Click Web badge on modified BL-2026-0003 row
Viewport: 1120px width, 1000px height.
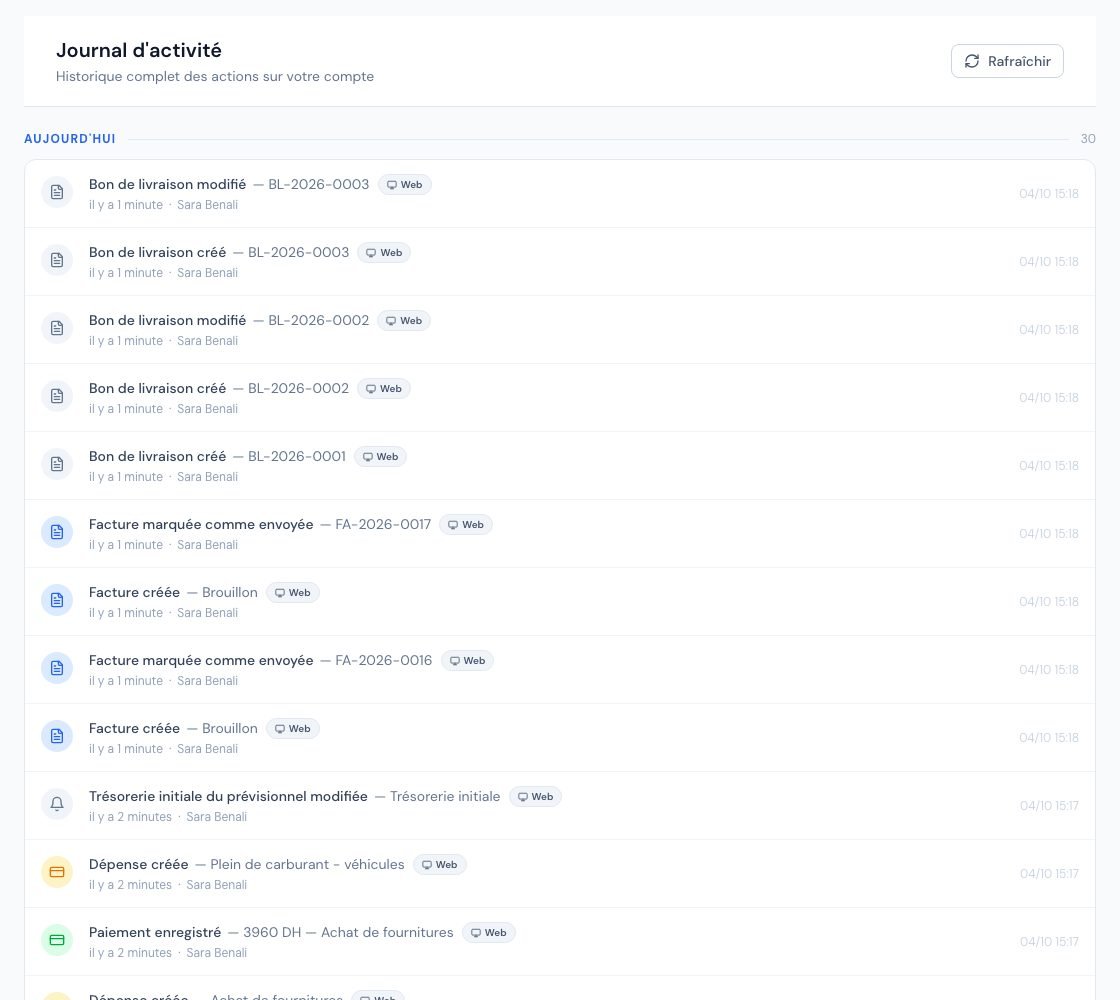pos(404,184)
